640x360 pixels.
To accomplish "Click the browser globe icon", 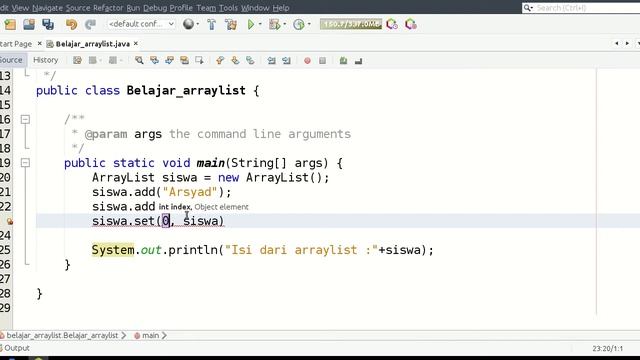I will click(188, 24).
